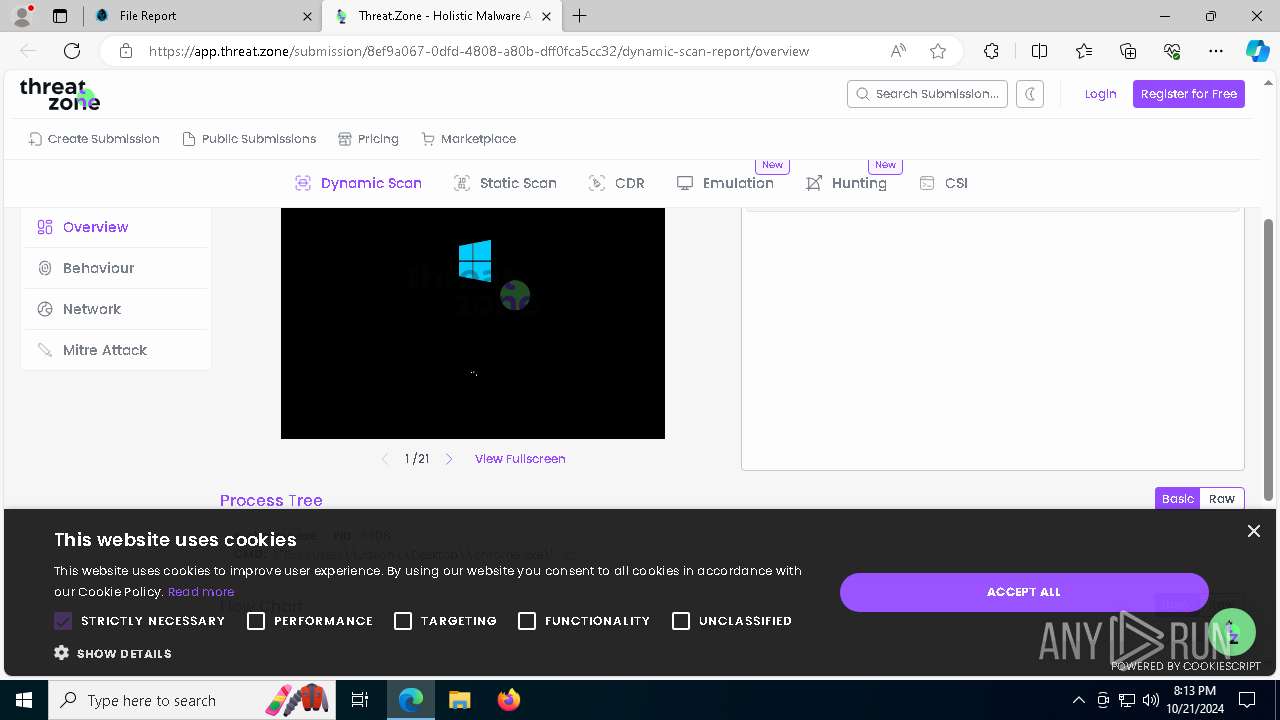Image resolution: width=1280 pixels, height=720 pixels.
Task: Switch process tree to Basic view
Action: (1178, 499)
